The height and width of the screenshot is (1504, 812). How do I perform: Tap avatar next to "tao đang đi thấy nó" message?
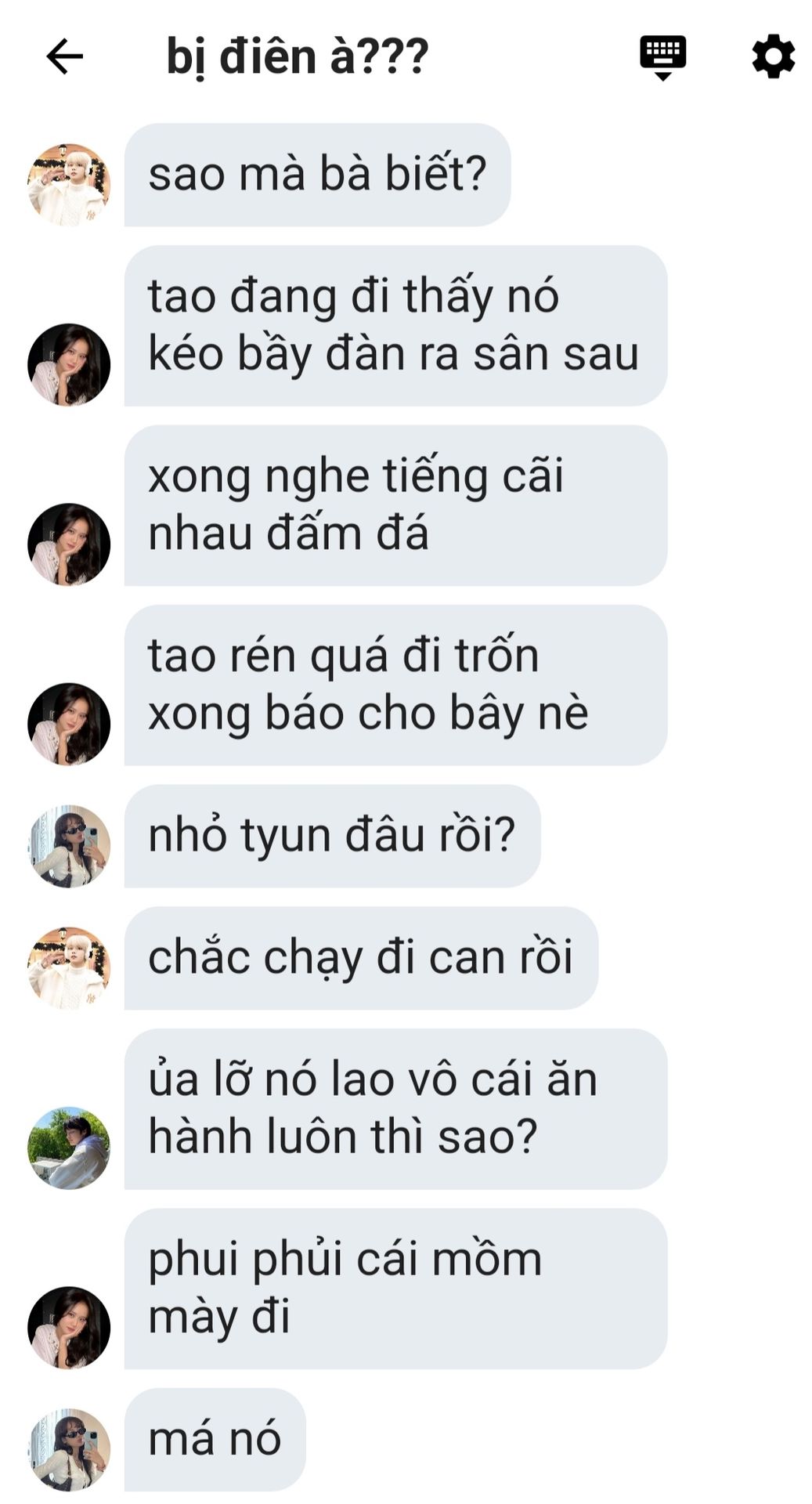(x=69, y=364)
